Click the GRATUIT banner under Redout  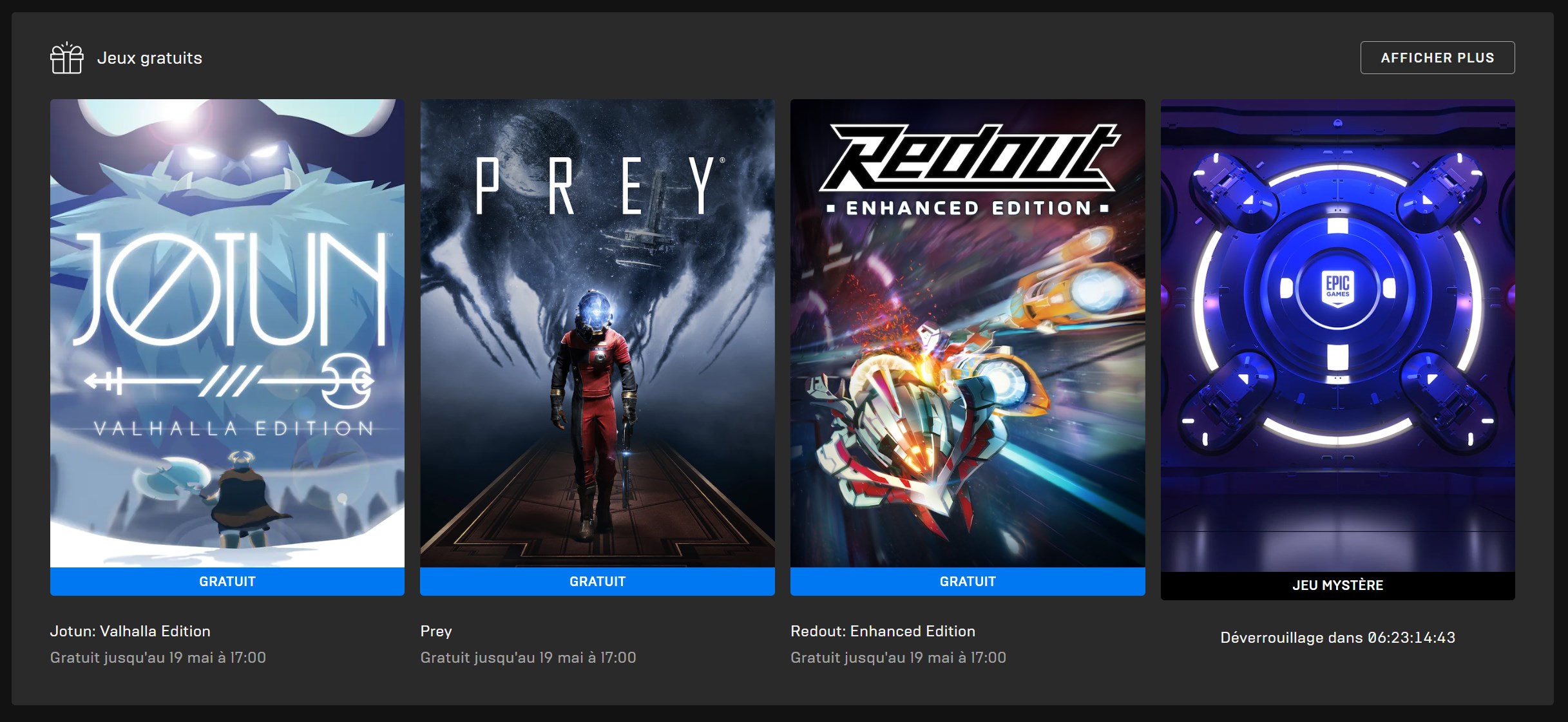point(968,582)
